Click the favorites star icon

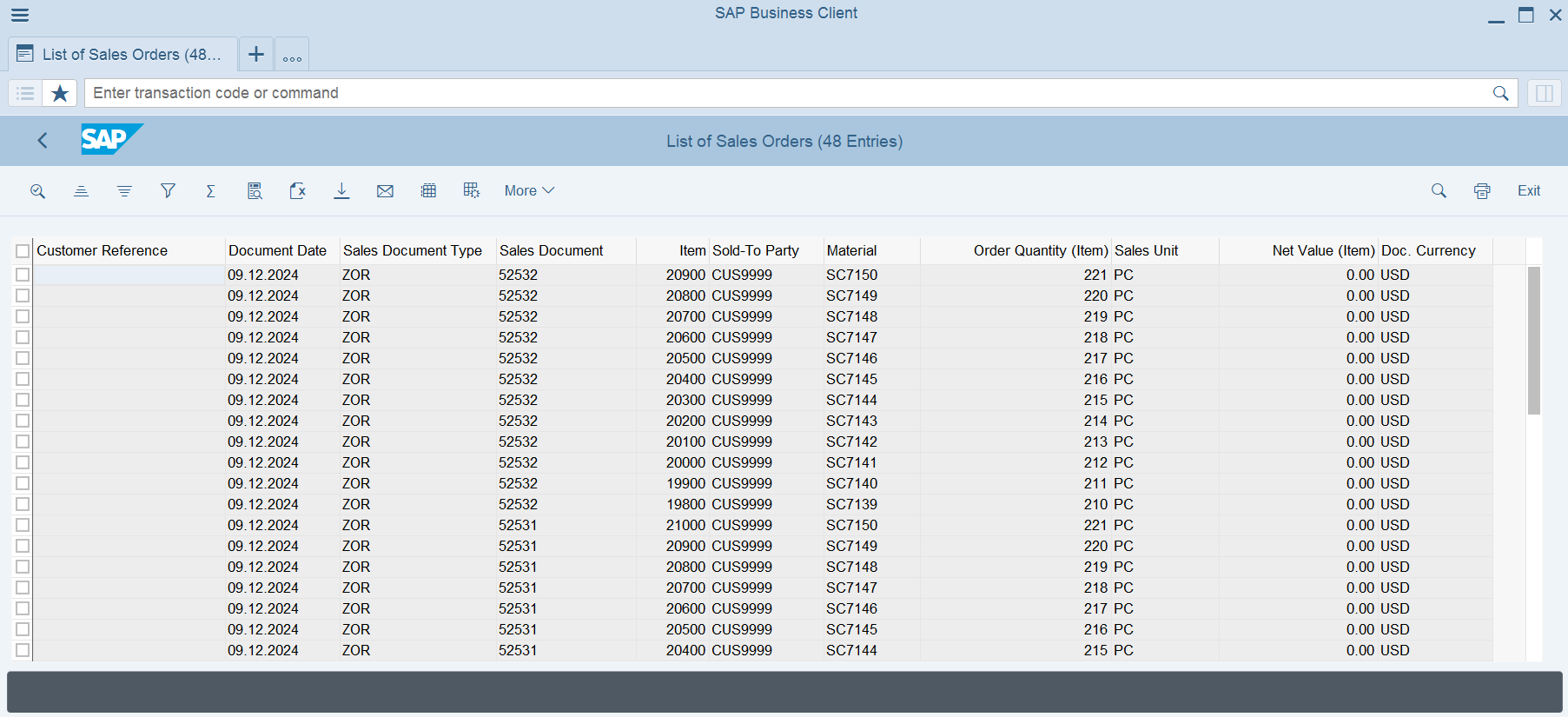pyautogui.click(x=60, y=93)
